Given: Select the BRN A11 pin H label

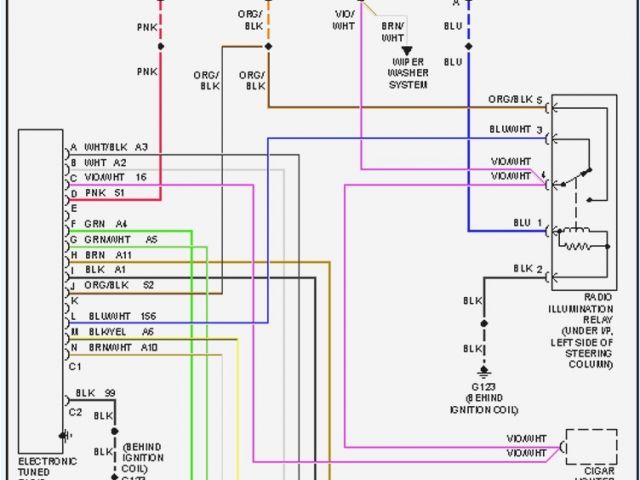Looking at the screenshot, I should [x=108, y=255].
